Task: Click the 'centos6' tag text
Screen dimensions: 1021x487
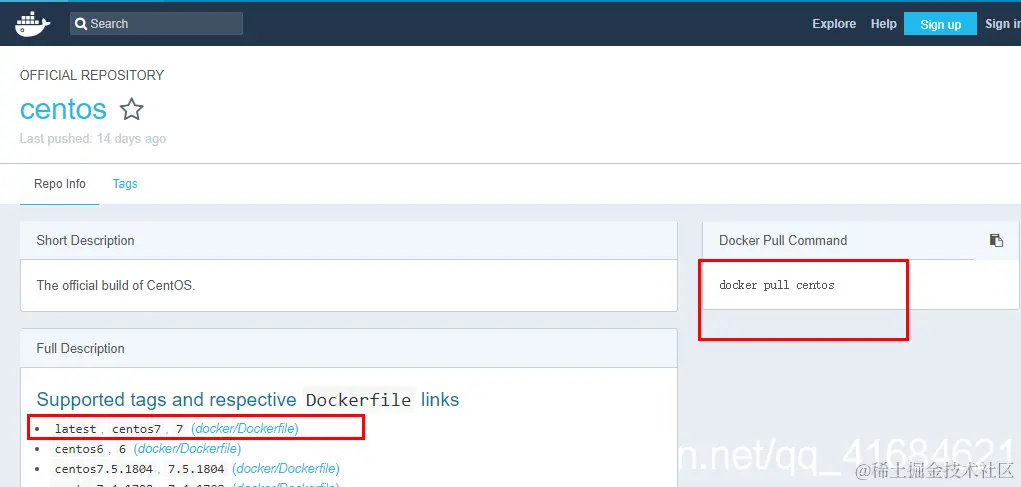Action: click(x=79, y=449)
